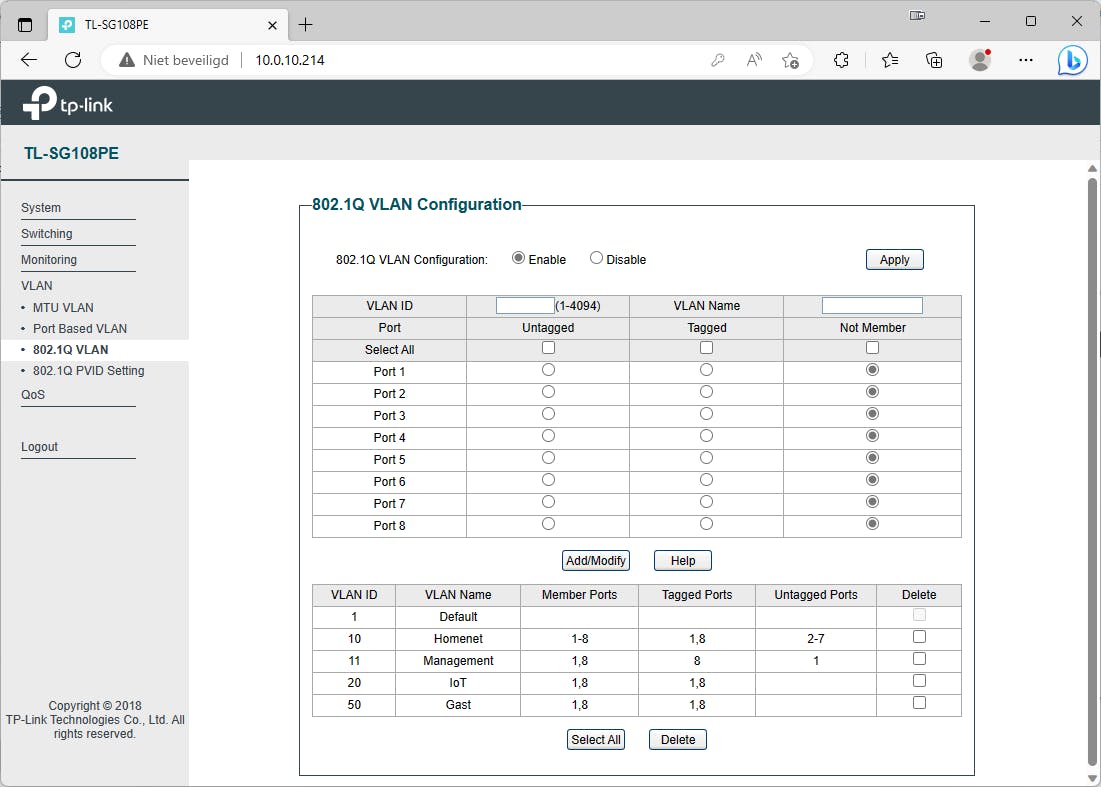
Task: Expand the VLAN section in the sidebar
Action: (x=36, y=285)
